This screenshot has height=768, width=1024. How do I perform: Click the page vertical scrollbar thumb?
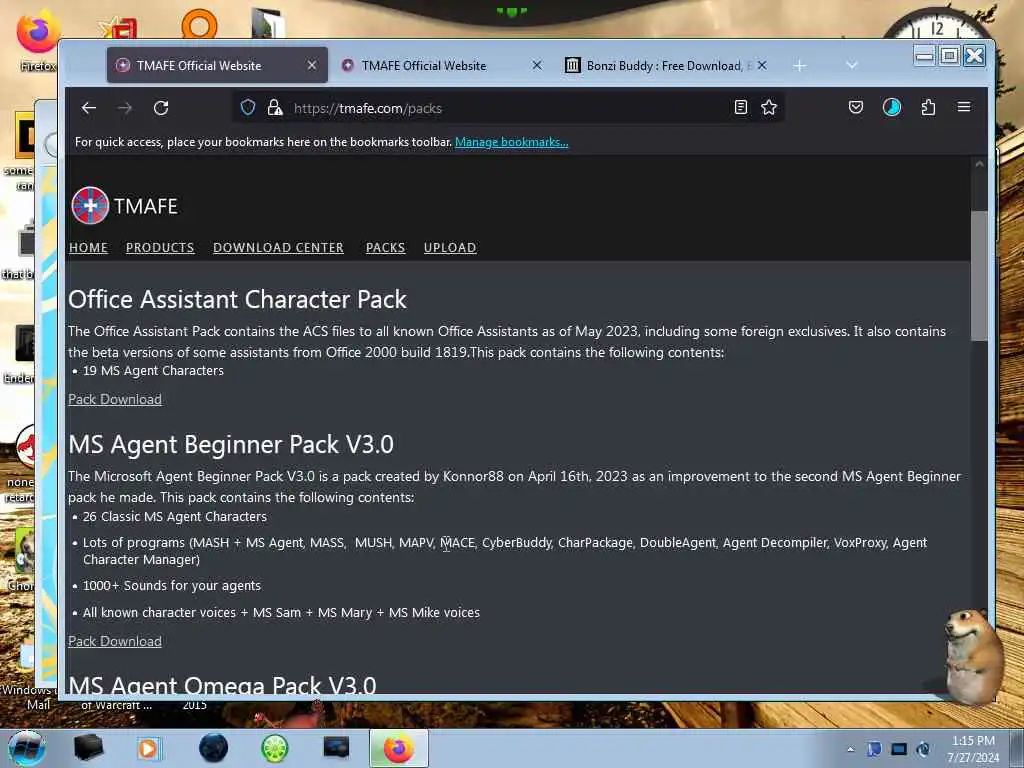click(979, 276)
